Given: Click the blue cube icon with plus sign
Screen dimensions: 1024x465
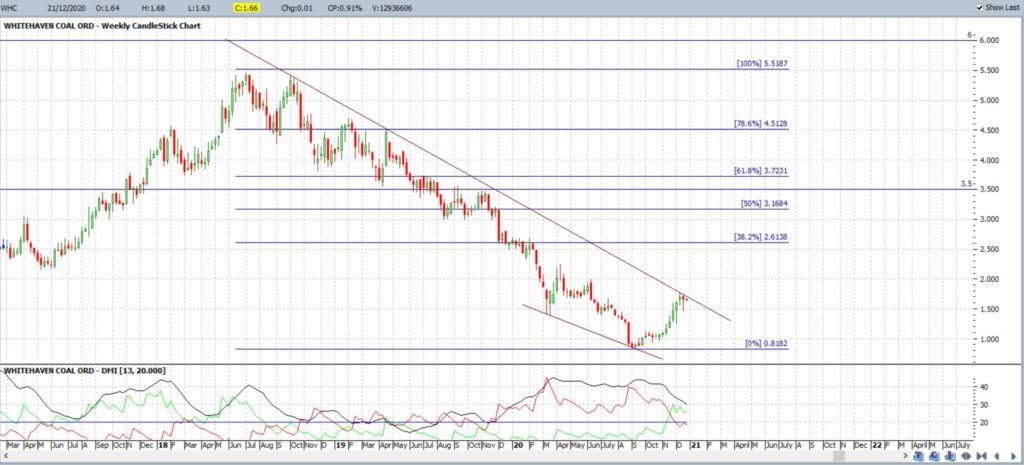Looking at the screenshot, I should (950, 456).
